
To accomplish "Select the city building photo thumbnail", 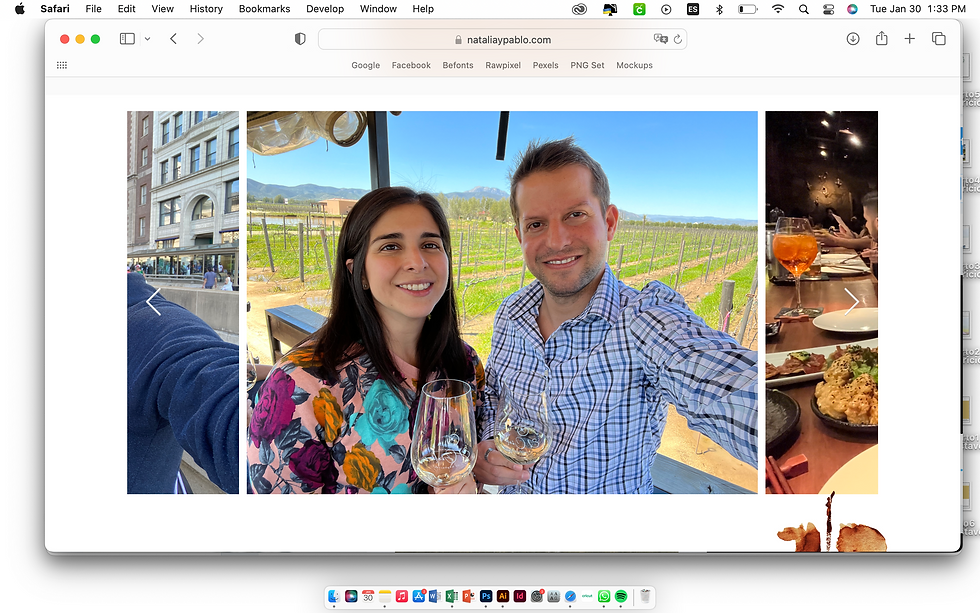I will pyautogui.click(x=183, y=302).
